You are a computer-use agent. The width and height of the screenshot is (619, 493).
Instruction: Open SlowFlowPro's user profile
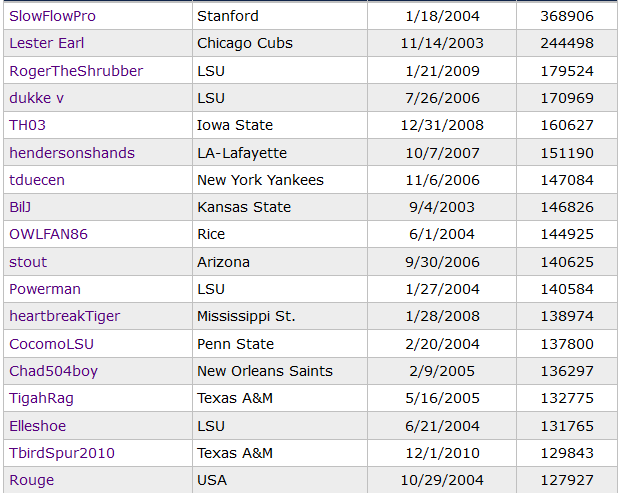pos(53,16)
